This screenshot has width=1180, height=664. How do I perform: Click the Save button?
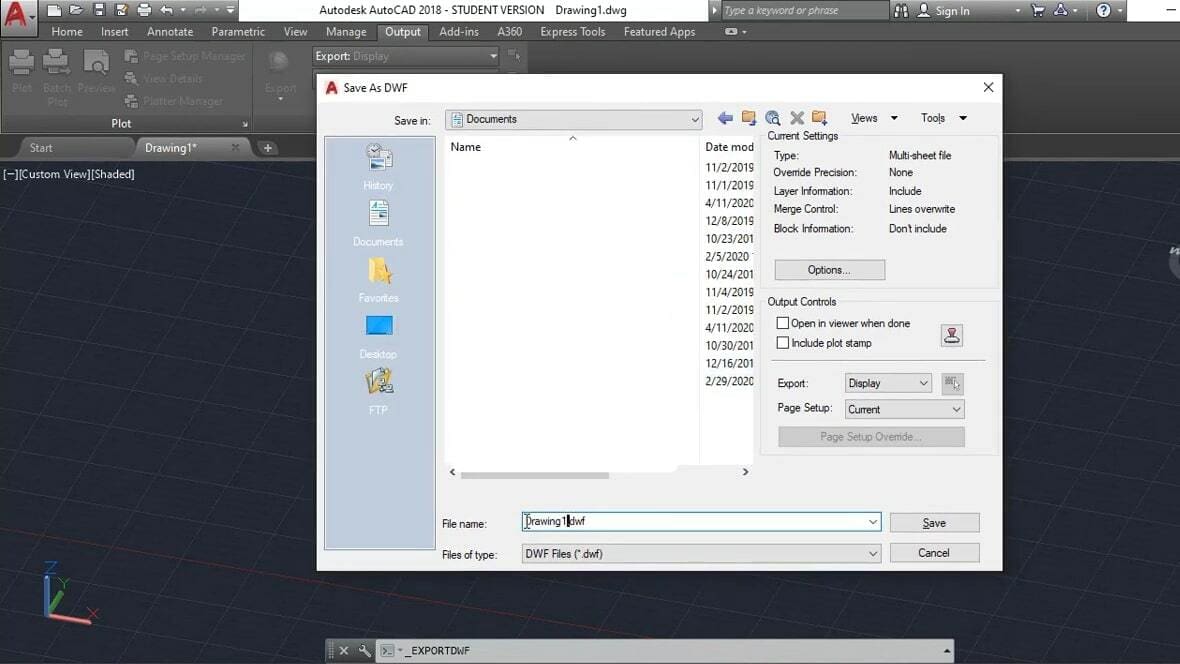click(934, 522)
